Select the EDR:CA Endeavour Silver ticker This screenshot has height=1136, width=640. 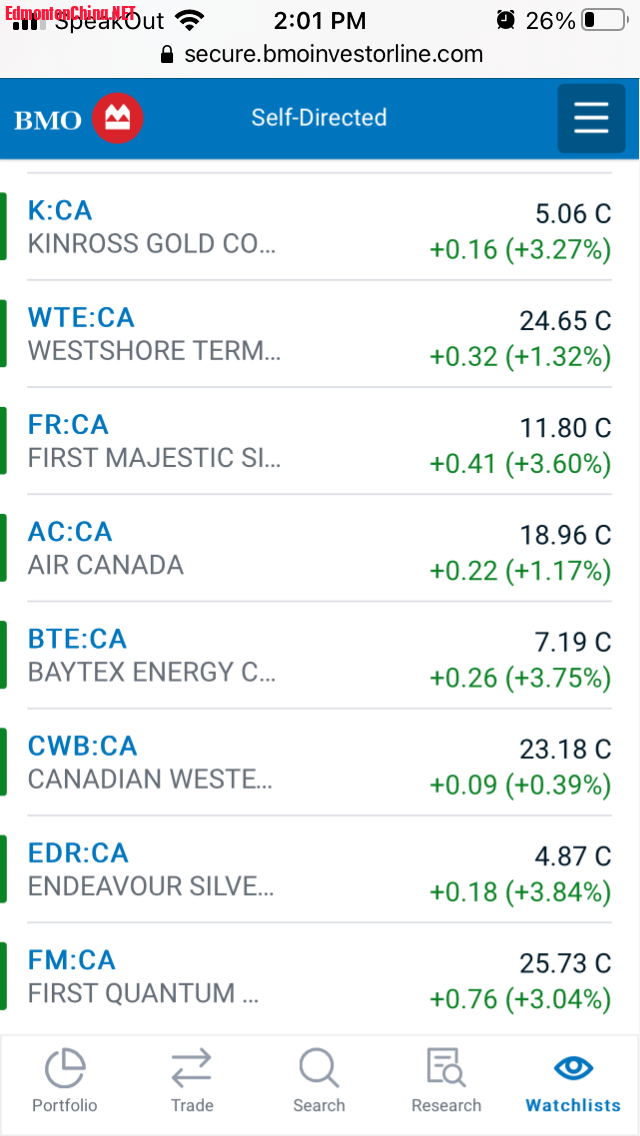coord(78,853)
